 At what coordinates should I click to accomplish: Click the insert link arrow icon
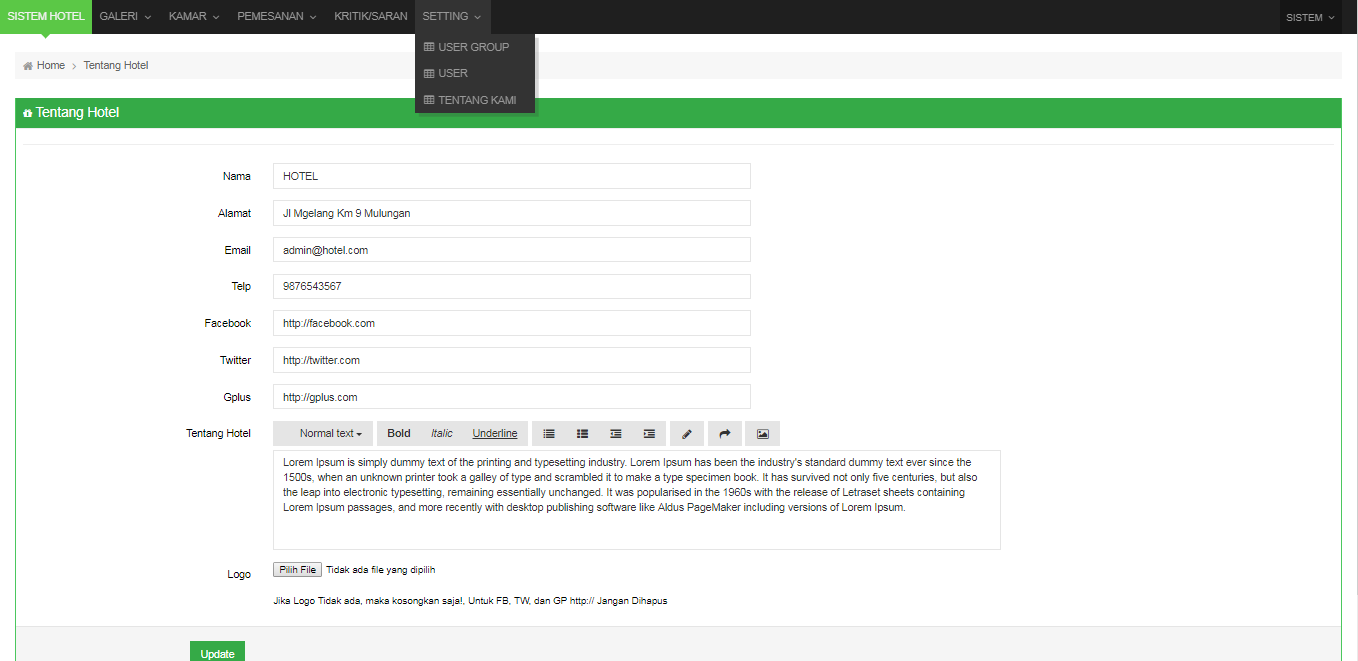click(x=725, y=433)
